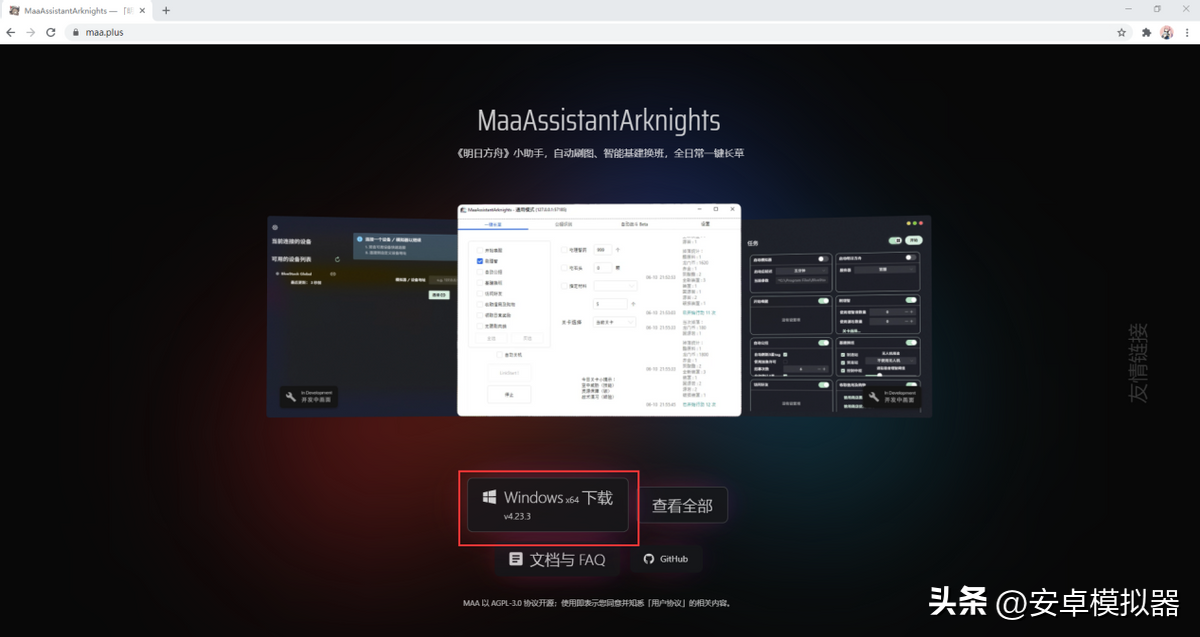The width and height of the screenshot is (1200, 637).
Task: Download the Windows x64 build
Action: pyautogui.click(x=548, y=505)
